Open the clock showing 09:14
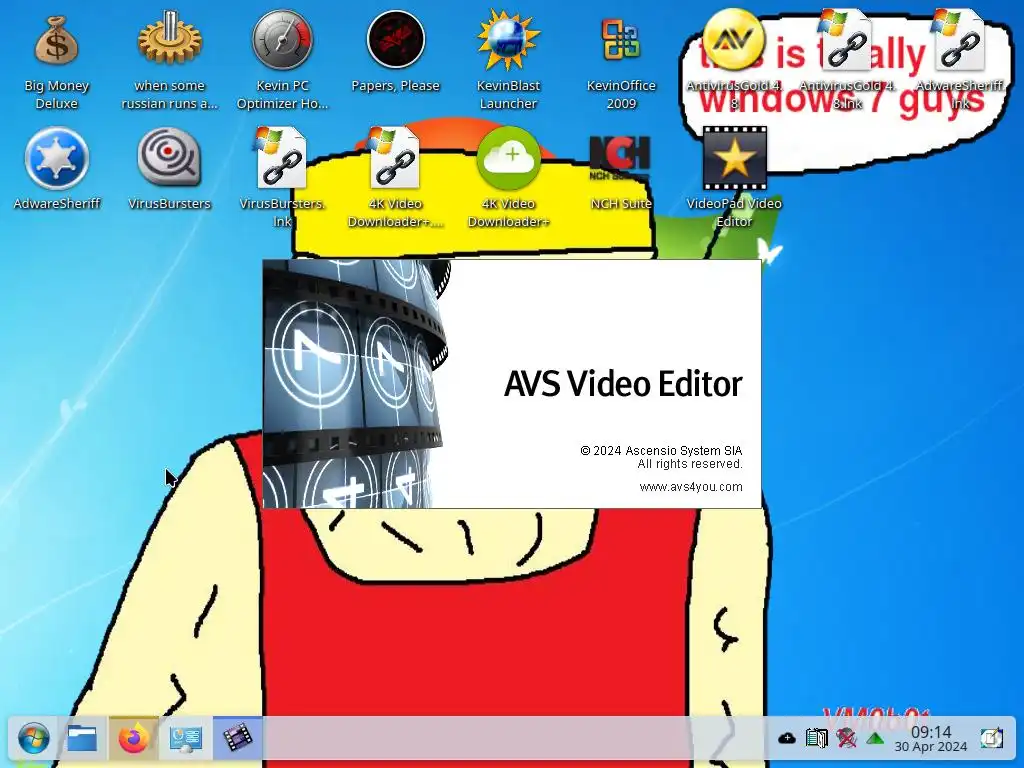 pyautogui.click(x=931, y=739)
